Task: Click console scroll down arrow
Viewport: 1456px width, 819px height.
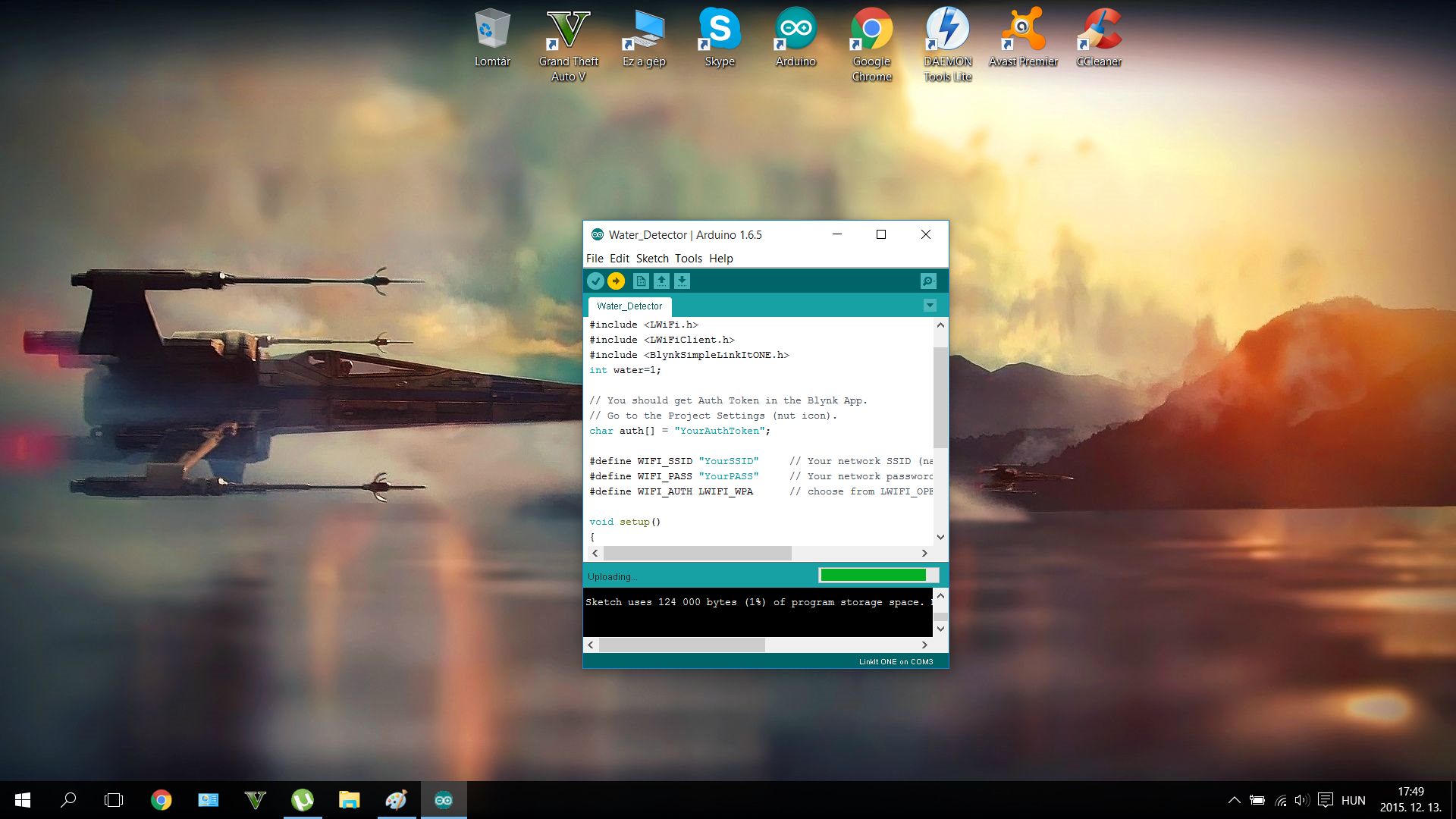Action: coord(940,629)
